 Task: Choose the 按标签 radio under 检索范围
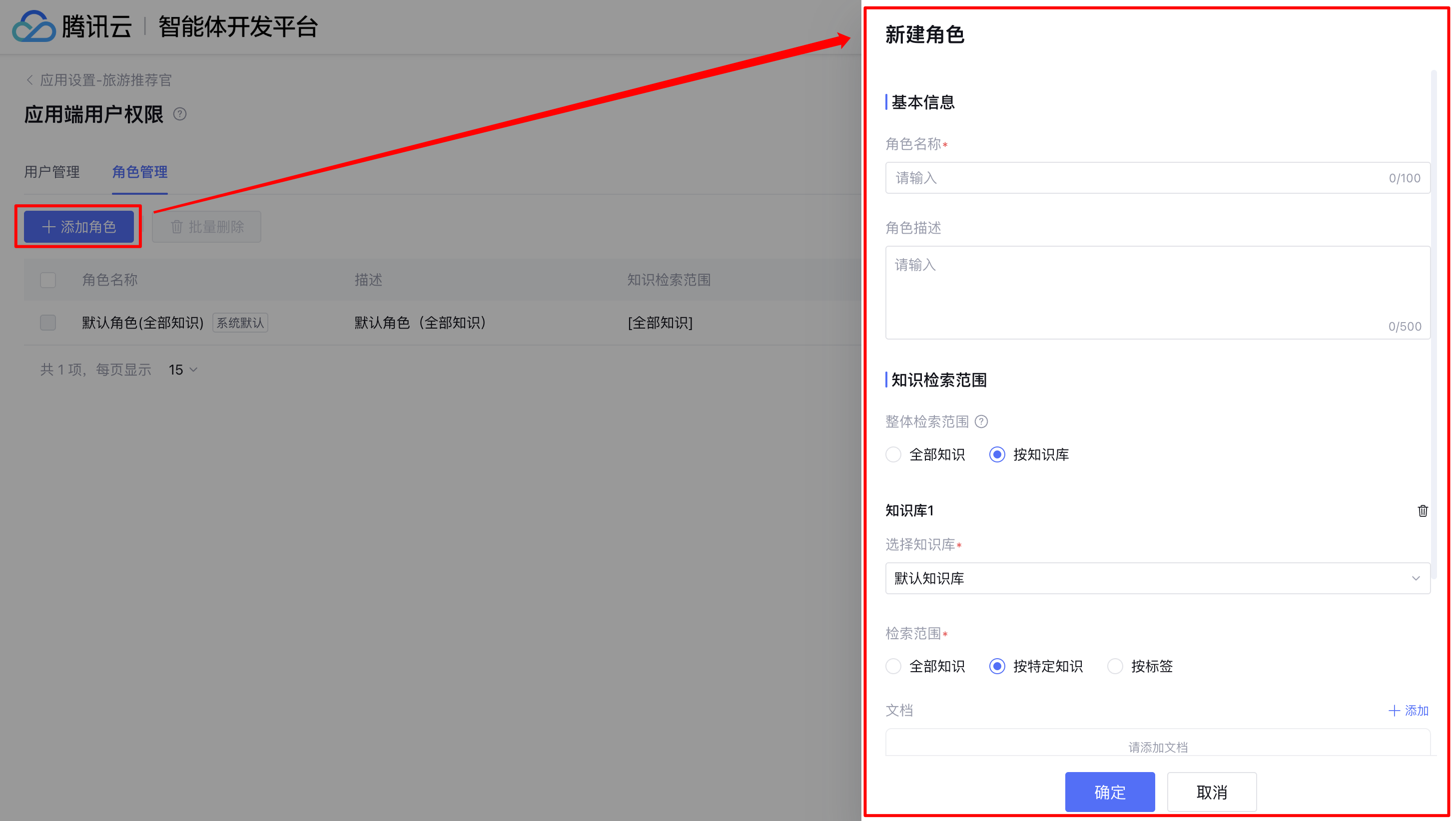[1115, 666]
